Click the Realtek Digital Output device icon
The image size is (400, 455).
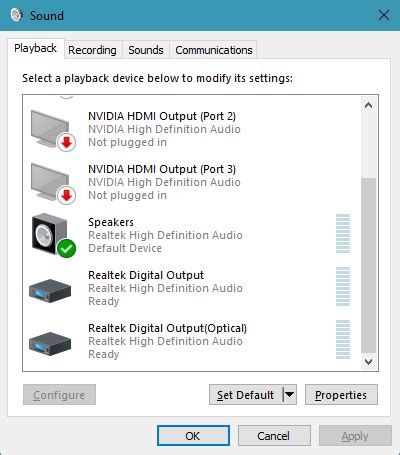(x=50, y=291)
